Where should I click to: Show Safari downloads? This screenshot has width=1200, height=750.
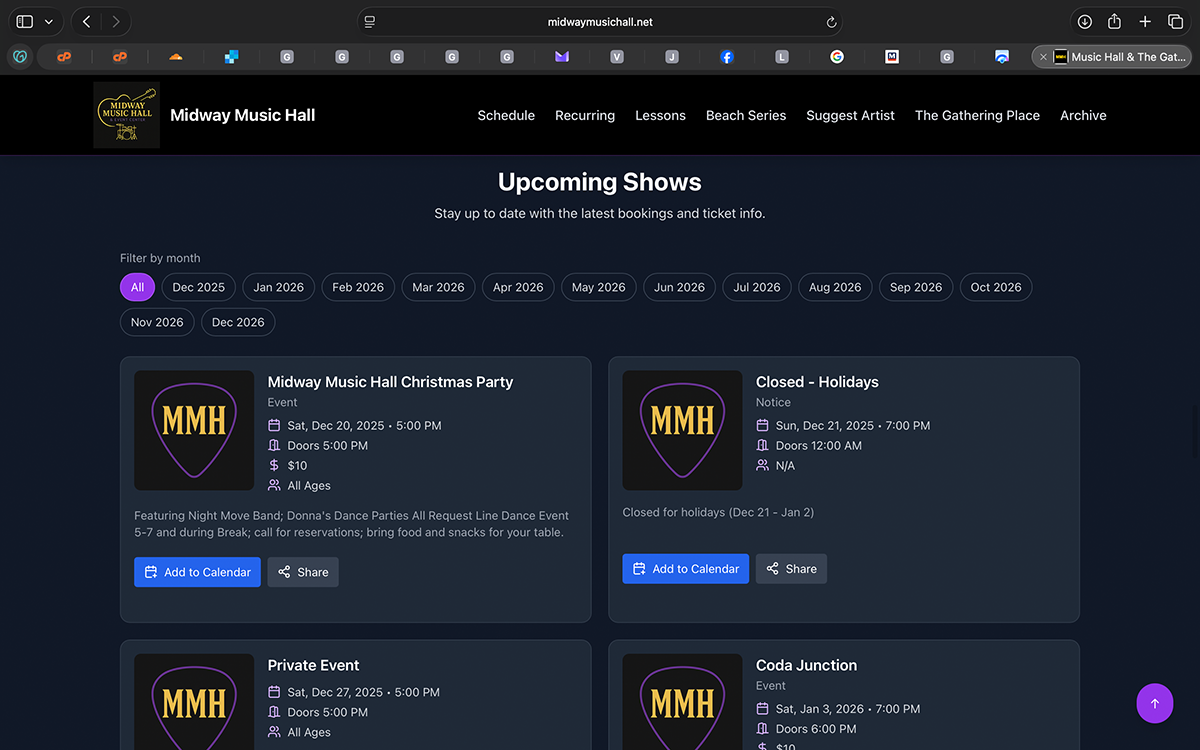[1084, 21]
